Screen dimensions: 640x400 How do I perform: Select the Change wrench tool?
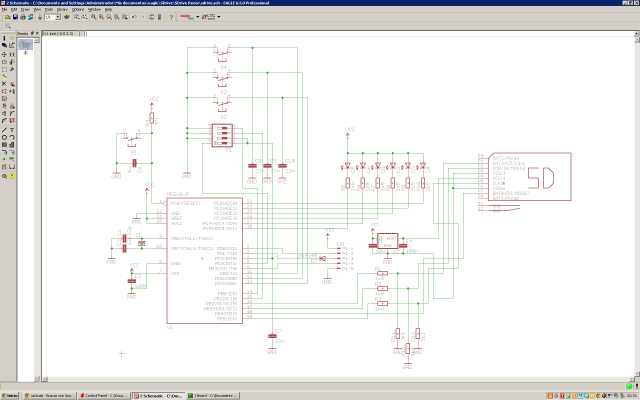(x=12, y=69)
